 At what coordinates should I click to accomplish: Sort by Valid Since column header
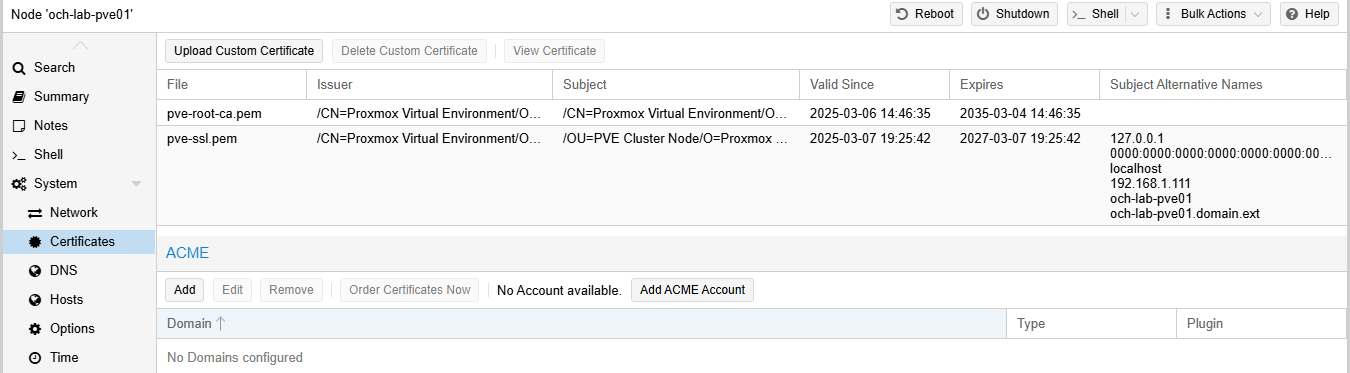point(874,85)
